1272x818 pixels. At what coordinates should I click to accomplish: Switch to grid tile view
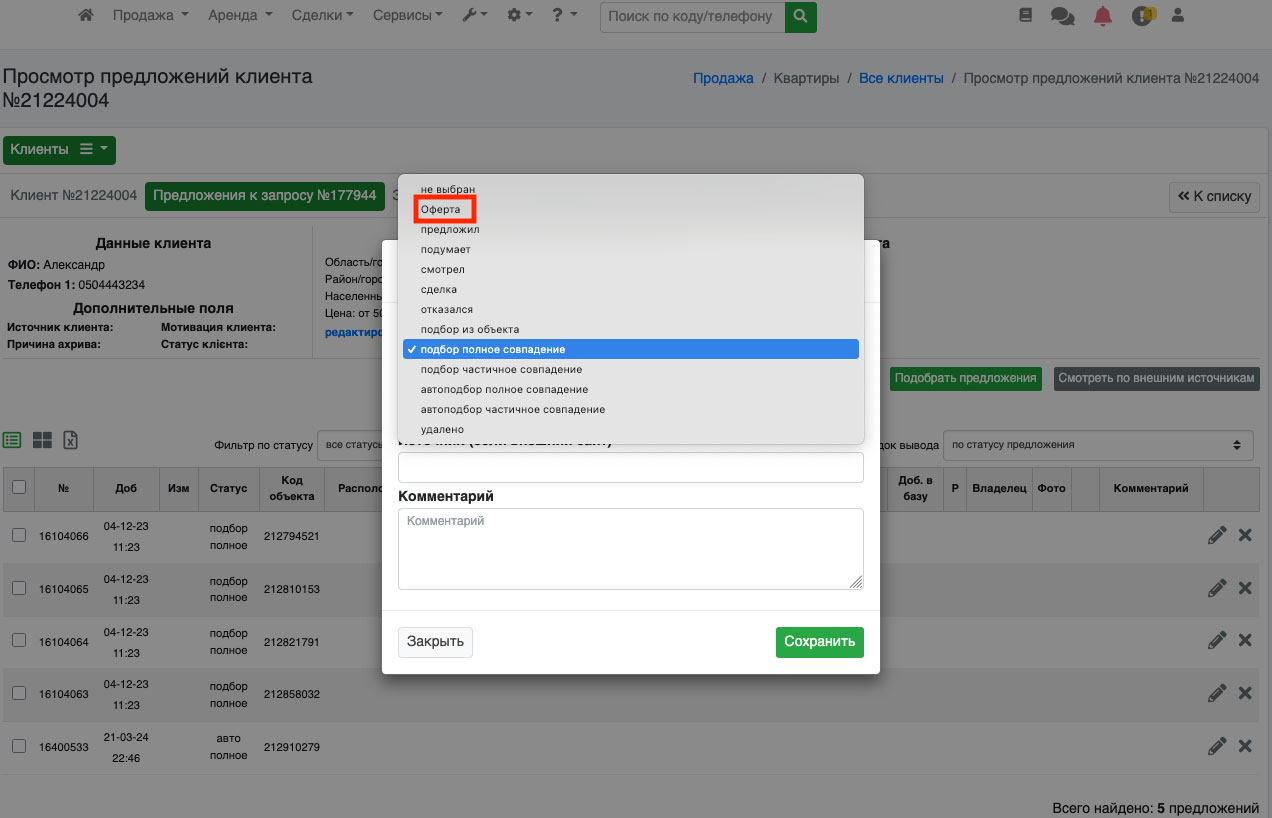(42, 440)
